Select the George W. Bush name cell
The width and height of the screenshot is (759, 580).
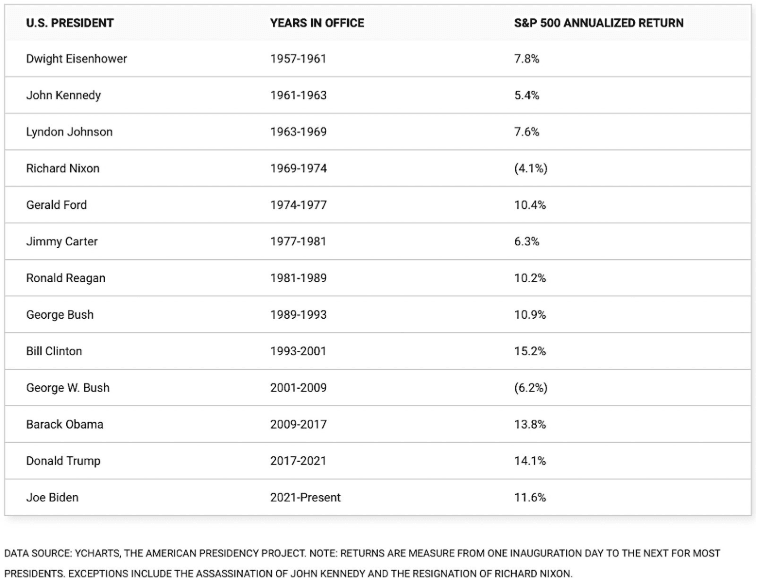pyautogui.click(x=68, y=388)
